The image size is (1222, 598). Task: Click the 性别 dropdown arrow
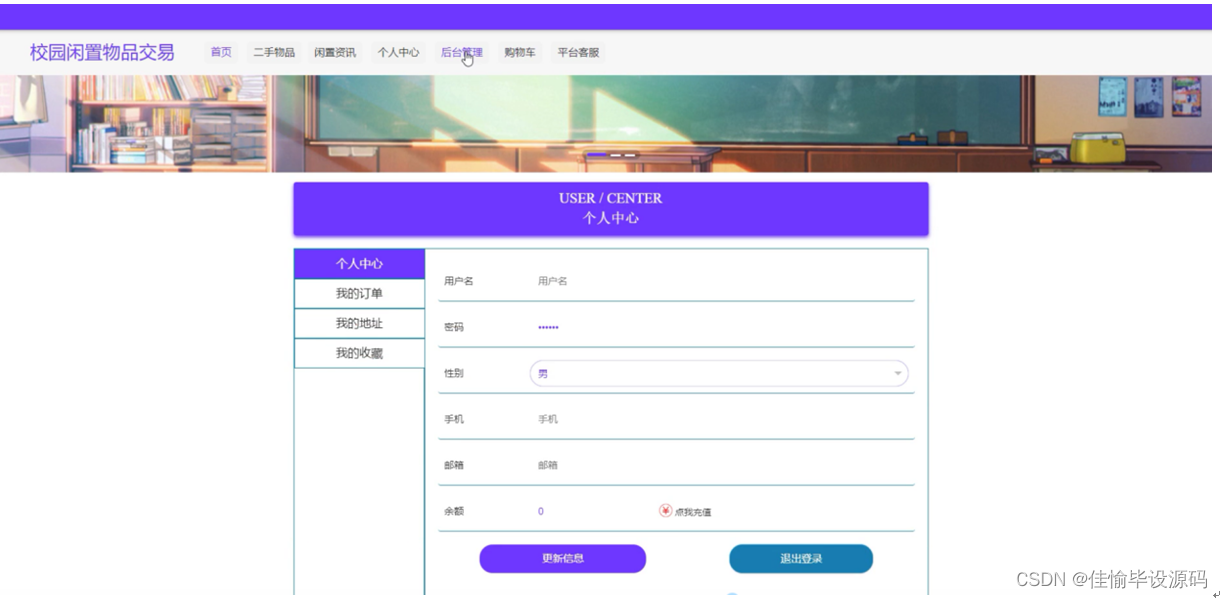pos(897,374)
